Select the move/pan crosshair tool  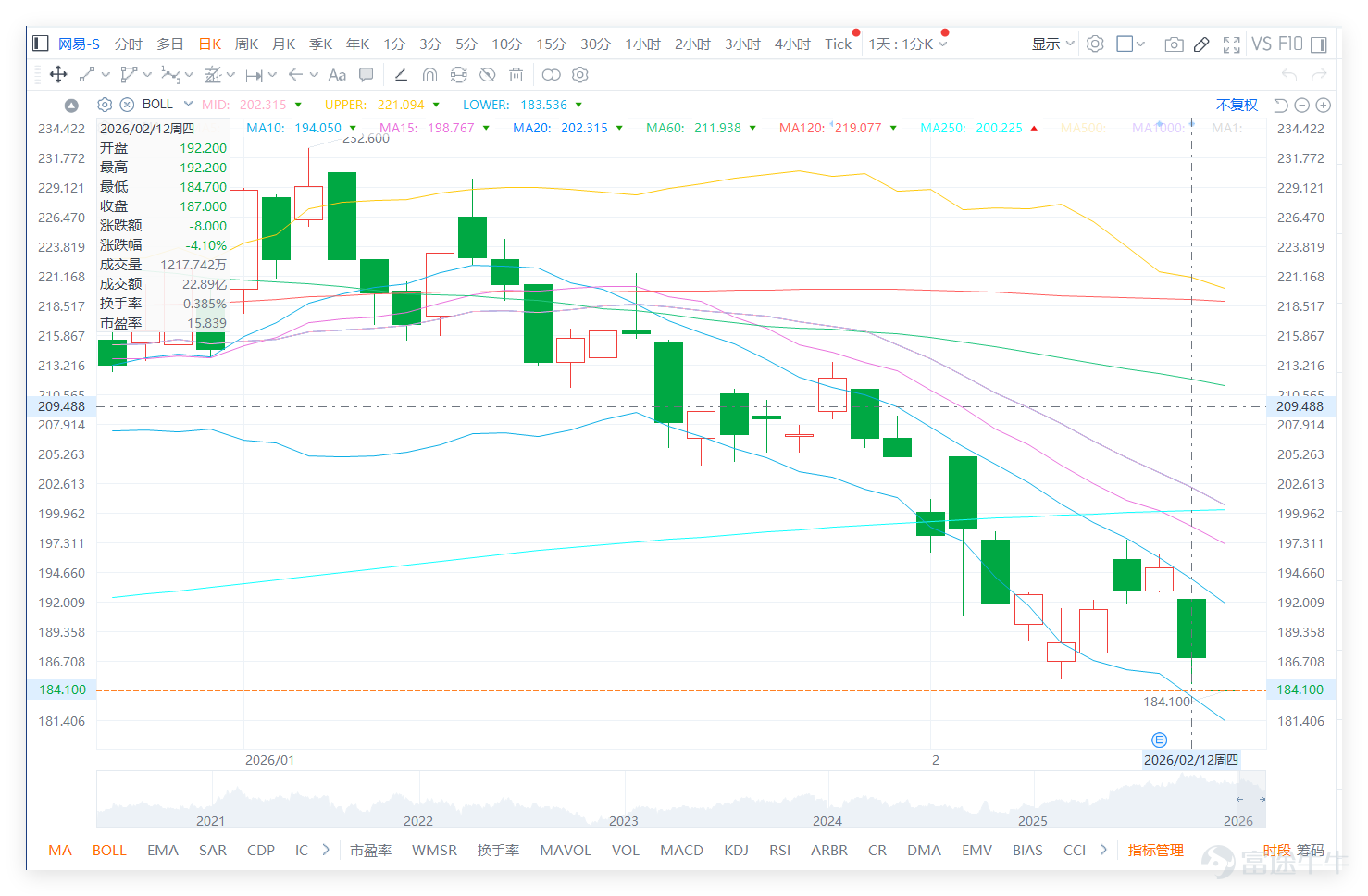[x=57, y=75]
